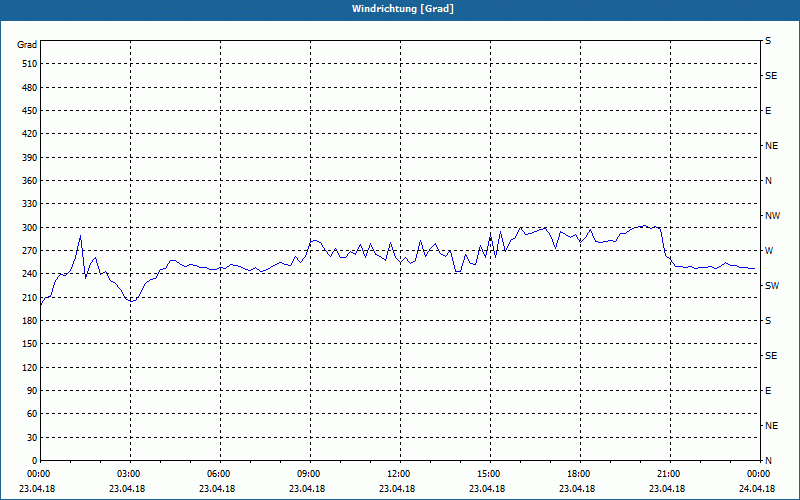Select the 23.04.18 date beneath 09:00
This screenshot has width=800, height=500.
point(307,489)
